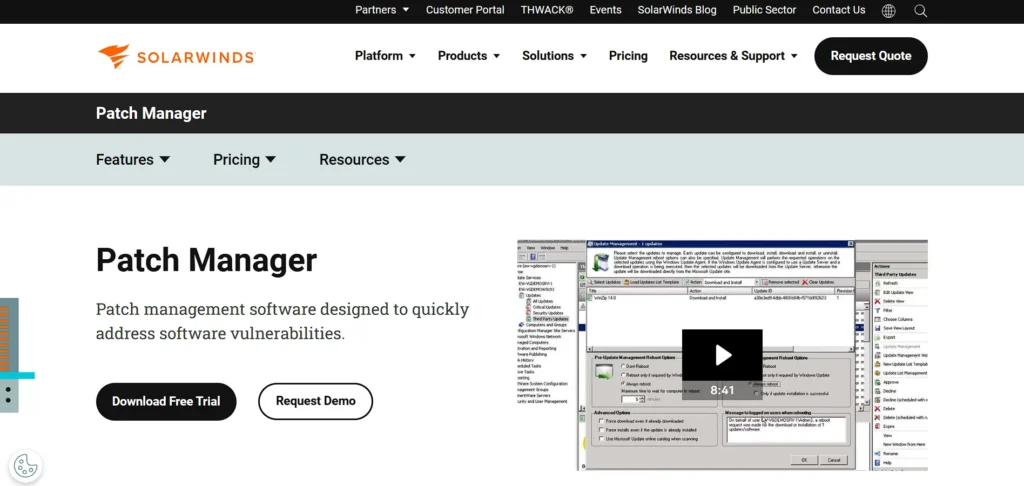Visit THWACK community link

click(547, 10)
